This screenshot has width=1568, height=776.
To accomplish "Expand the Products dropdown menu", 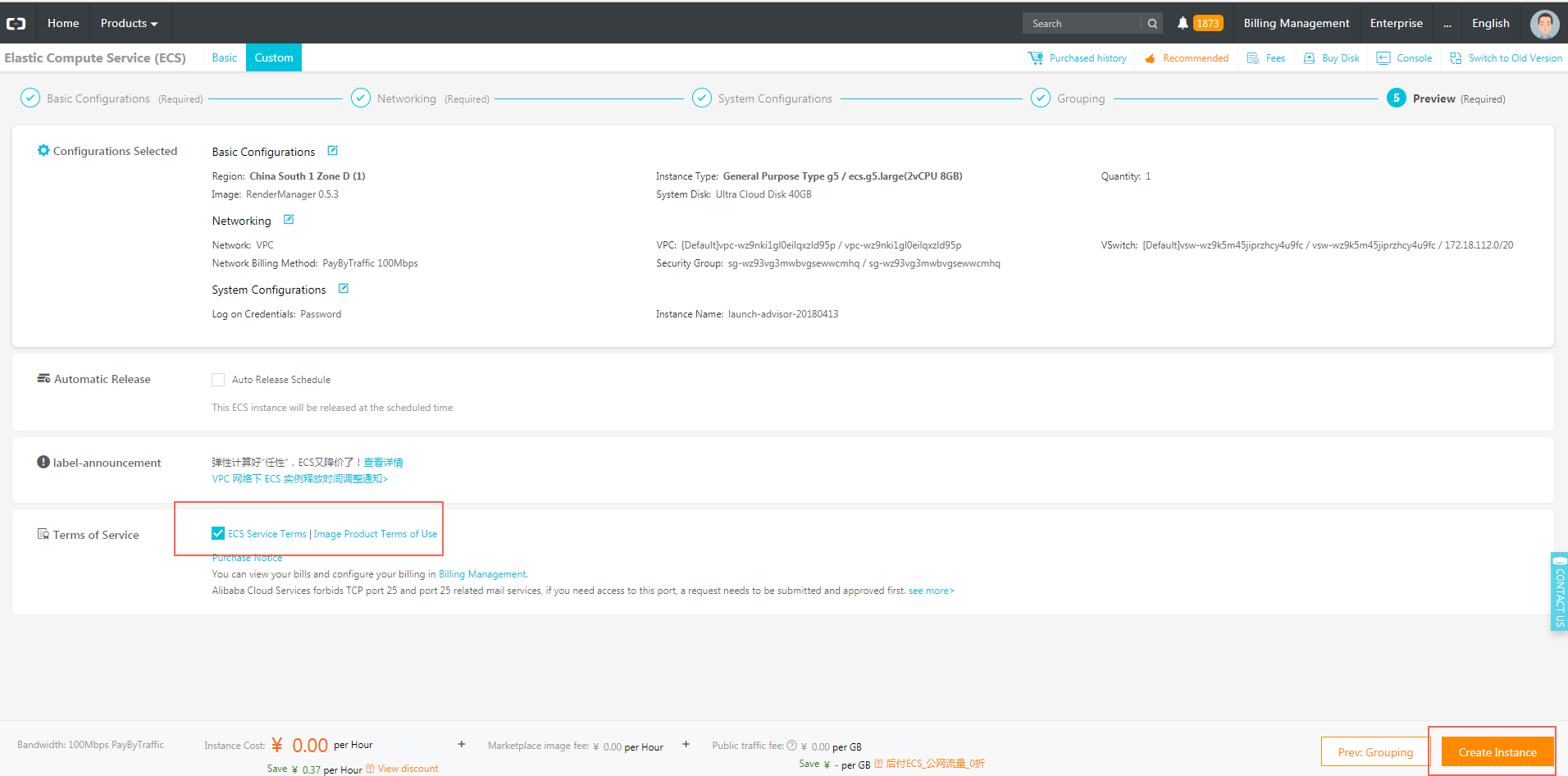I will pos(129,23).
